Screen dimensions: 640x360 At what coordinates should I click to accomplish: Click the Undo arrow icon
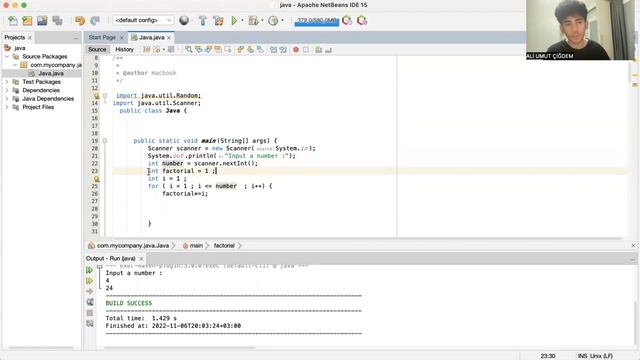(80, 20)
